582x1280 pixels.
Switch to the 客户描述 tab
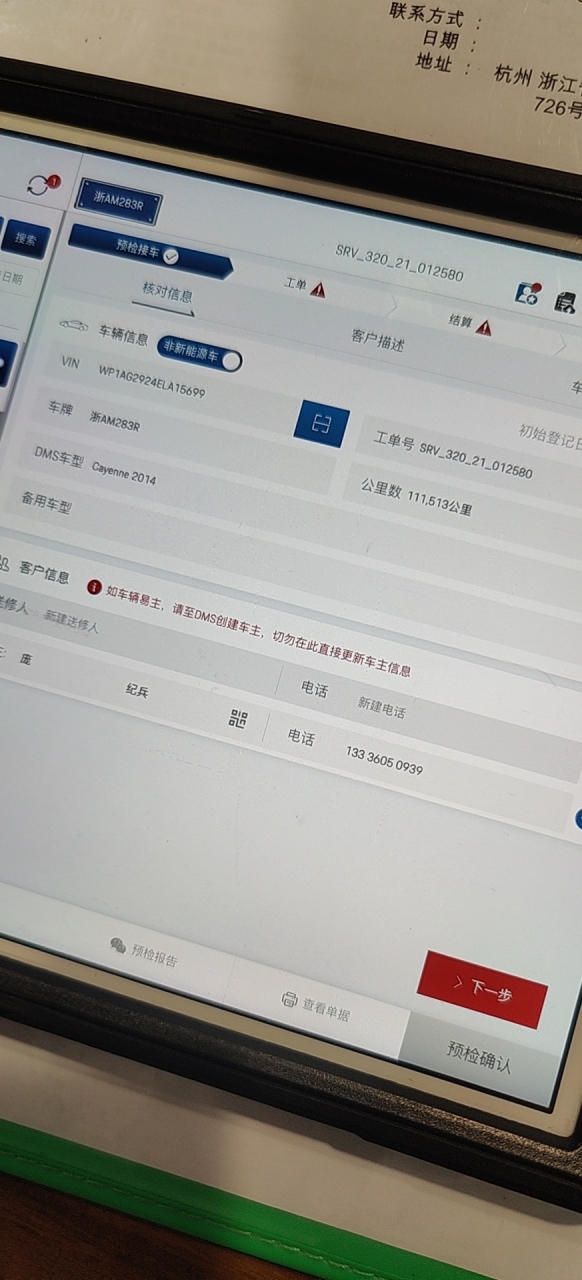(x=378, y=340)
